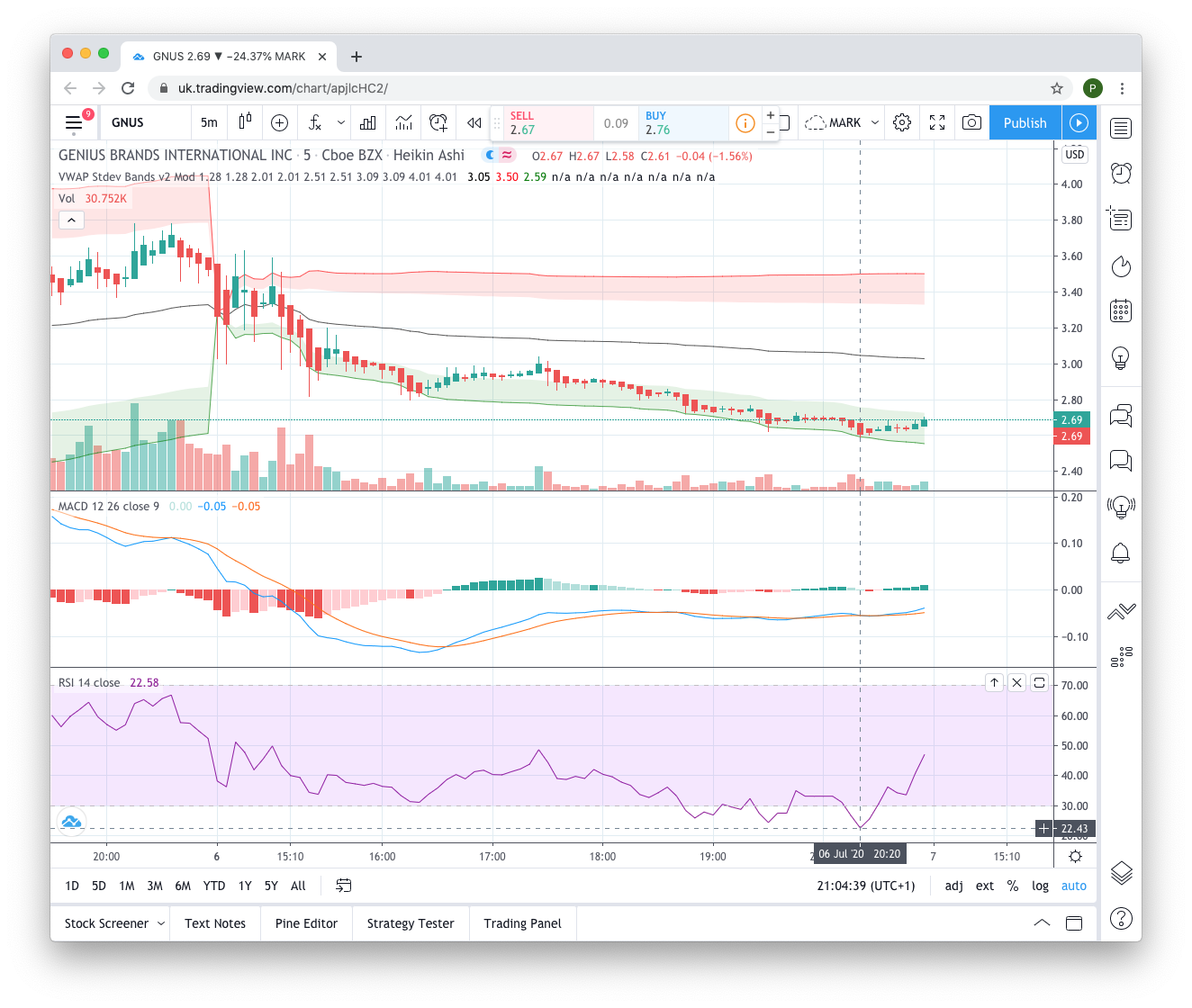Viewport: 1192px width, 1008px height.
Task: Open the candle chart style selector
Action: [245, 122]
